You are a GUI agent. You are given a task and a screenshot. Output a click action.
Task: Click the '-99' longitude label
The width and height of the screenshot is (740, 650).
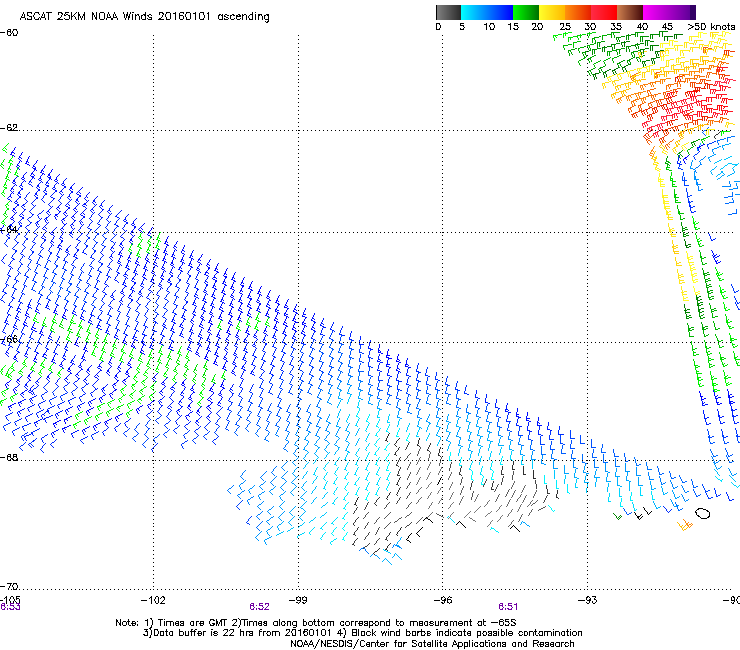point(298,600)
